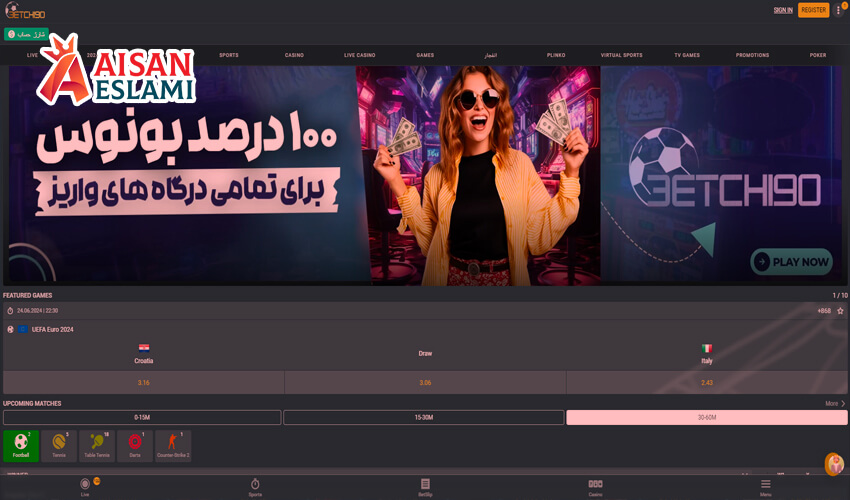Image resolution: width=850 pixels, height=500 pixels.
Task: Open the TV GAMES navigation tab
Action: click(687, 55)
